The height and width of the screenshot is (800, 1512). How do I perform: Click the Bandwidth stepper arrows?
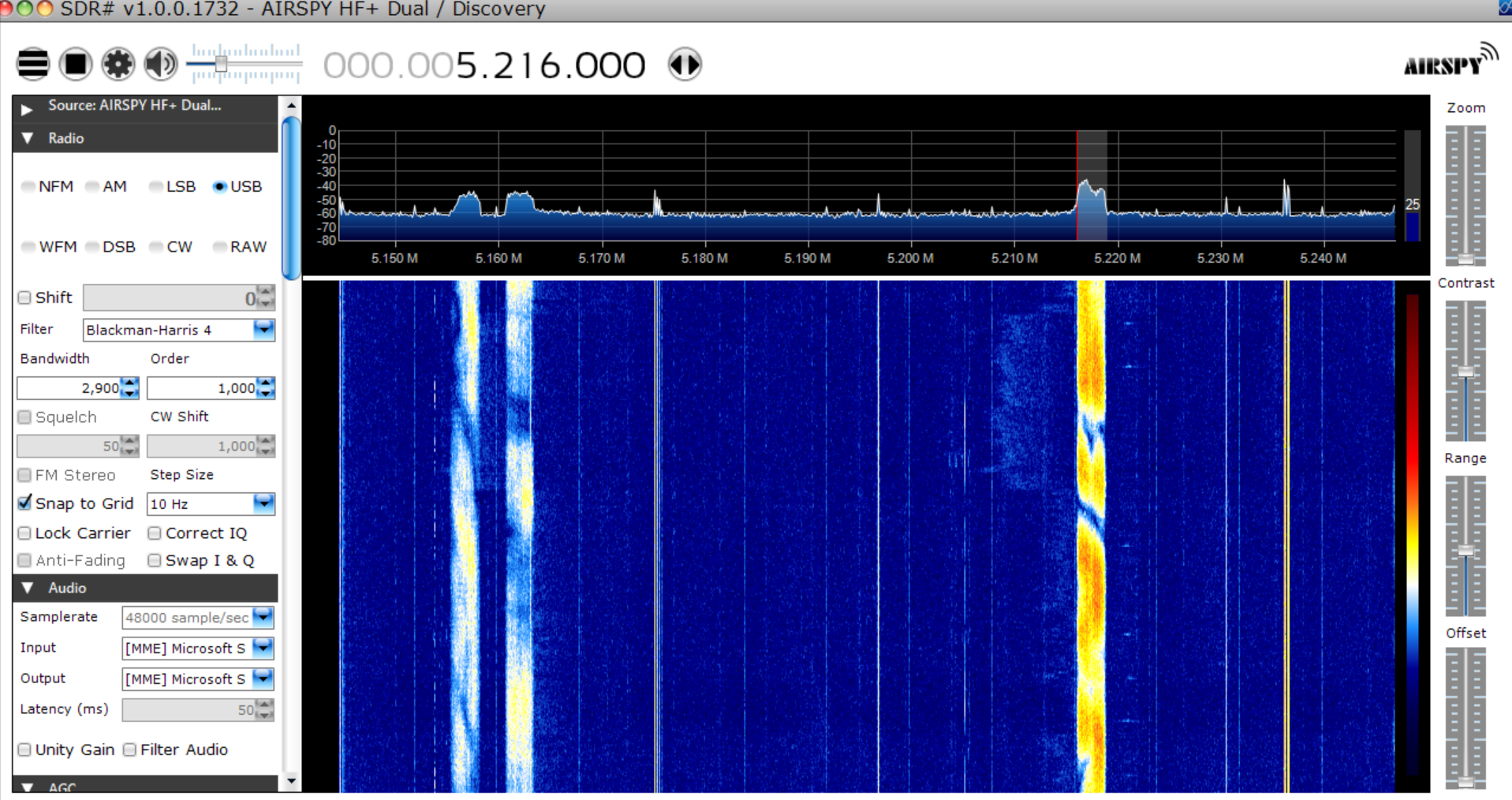131,388
